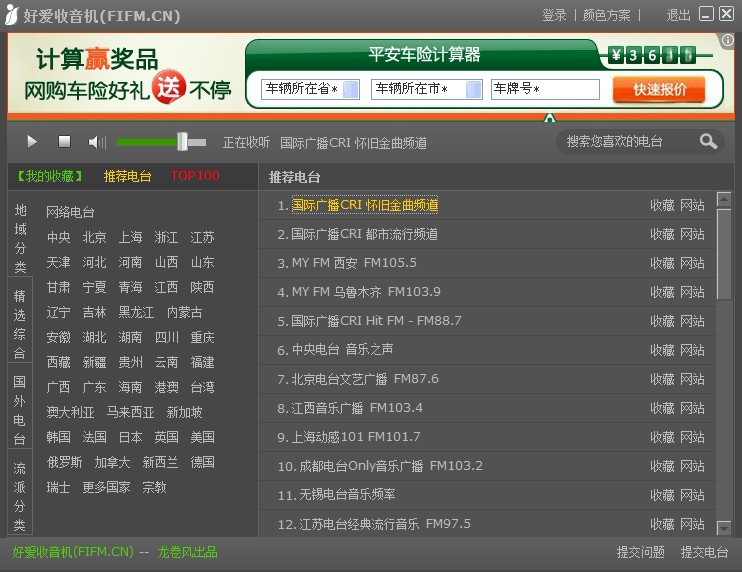The image size is (742, 572).
Task: Click 登录 to log in
Action: (554, 15)
